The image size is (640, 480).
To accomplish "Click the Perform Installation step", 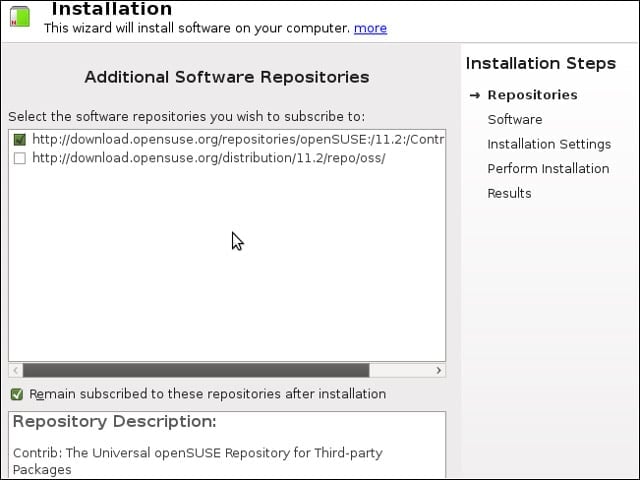I will (548, 169).
